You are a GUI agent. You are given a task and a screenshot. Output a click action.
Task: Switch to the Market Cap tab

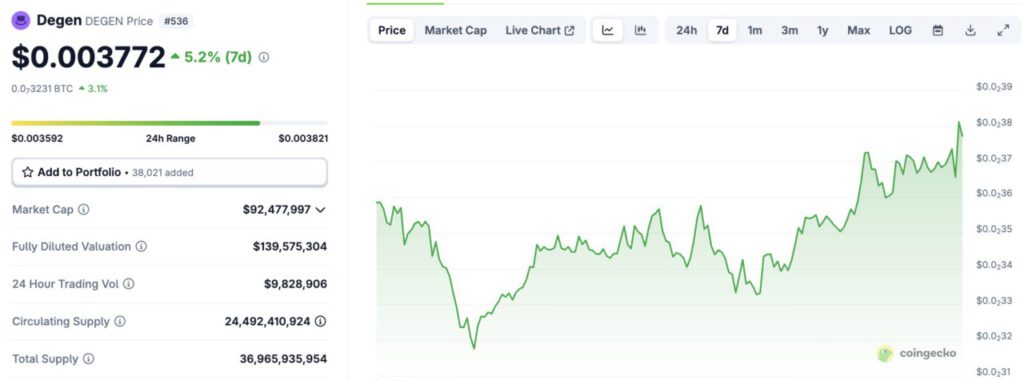click(455, 30)
